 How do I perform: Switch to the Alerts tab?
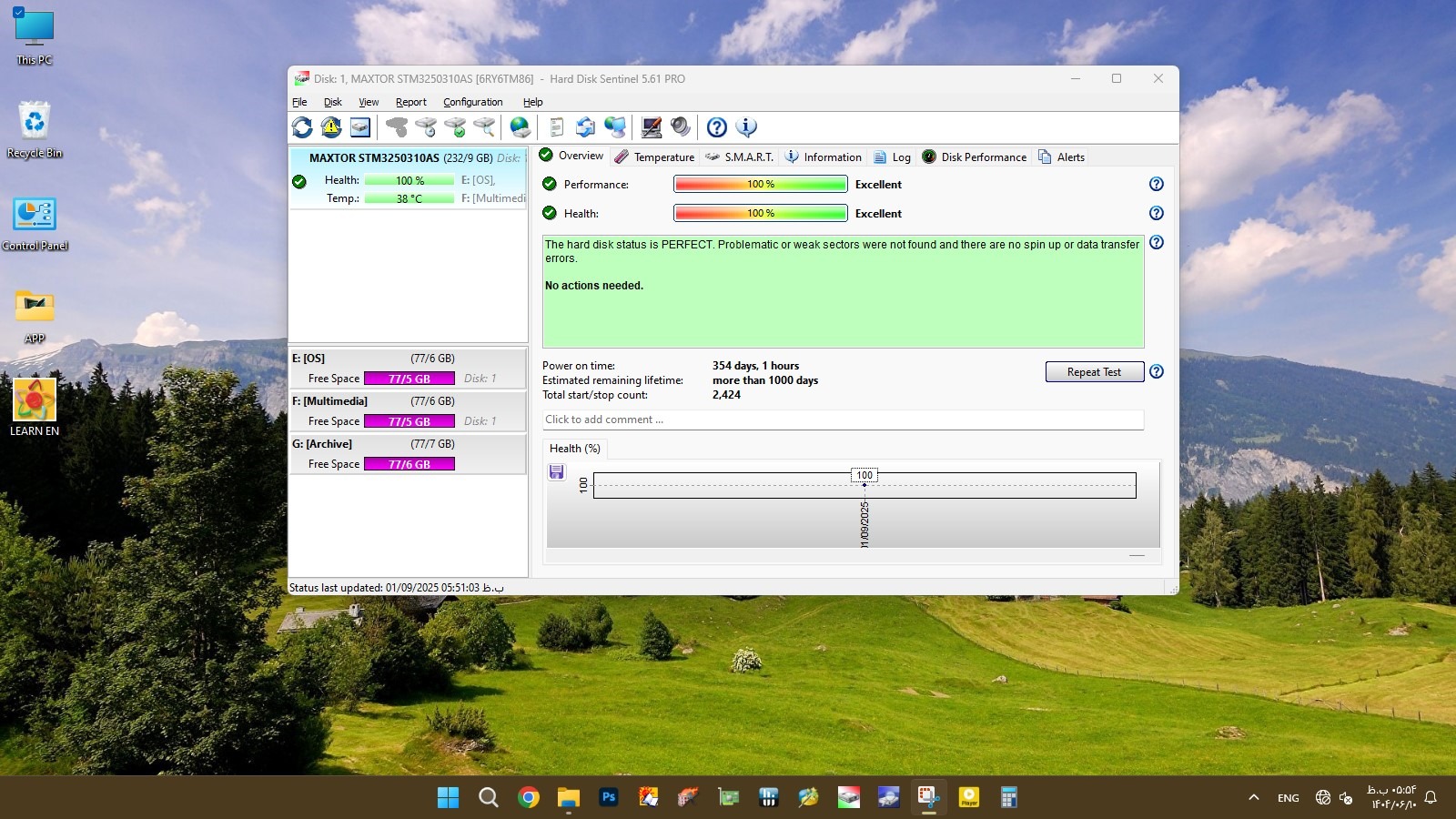(x=1061, y=157)
